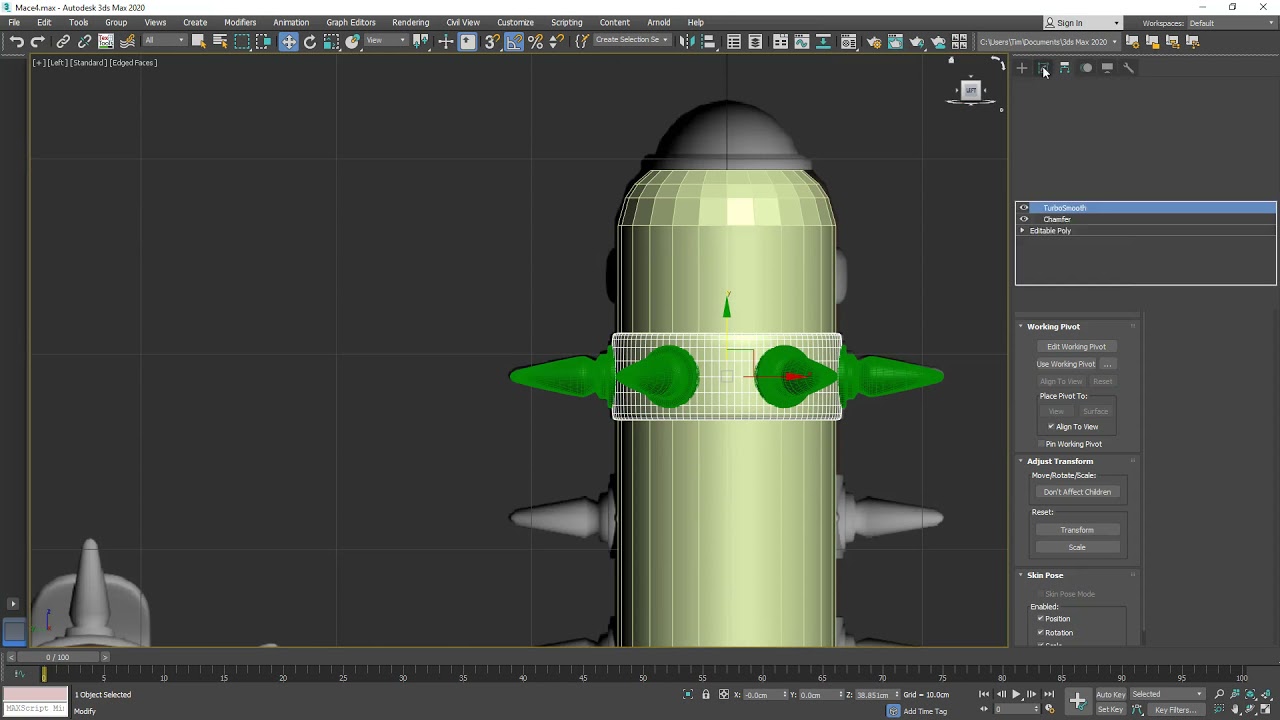Toggle Skin Pose Position checkbox
Screen dimensions: 1280x720
(x=1040, y=619)
